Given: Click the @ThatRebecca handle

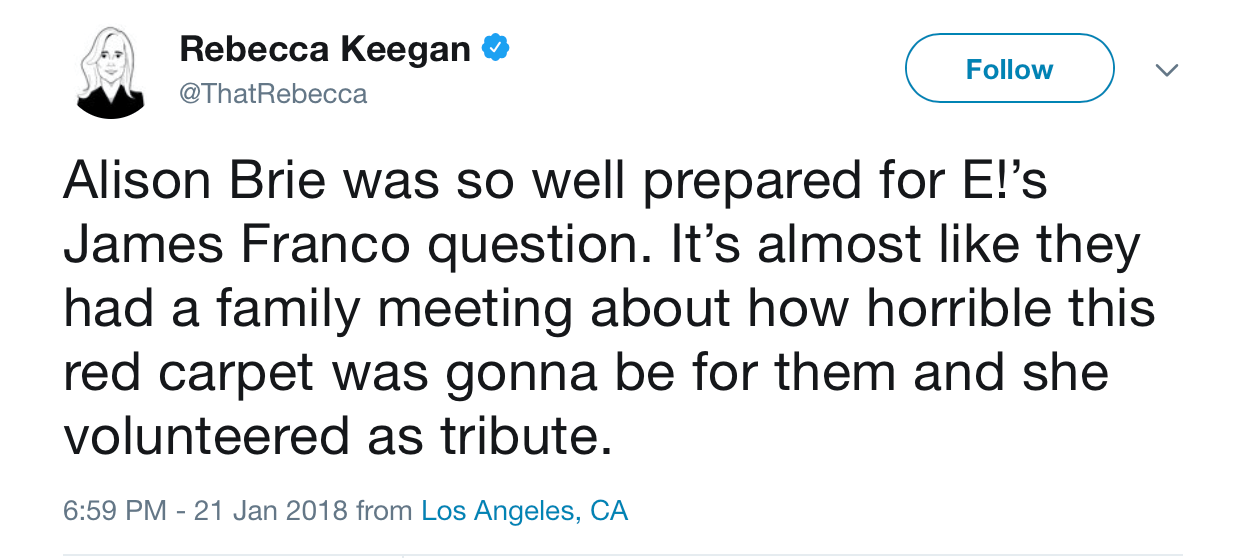Looking at the screenshot, I should coord(273,95).
